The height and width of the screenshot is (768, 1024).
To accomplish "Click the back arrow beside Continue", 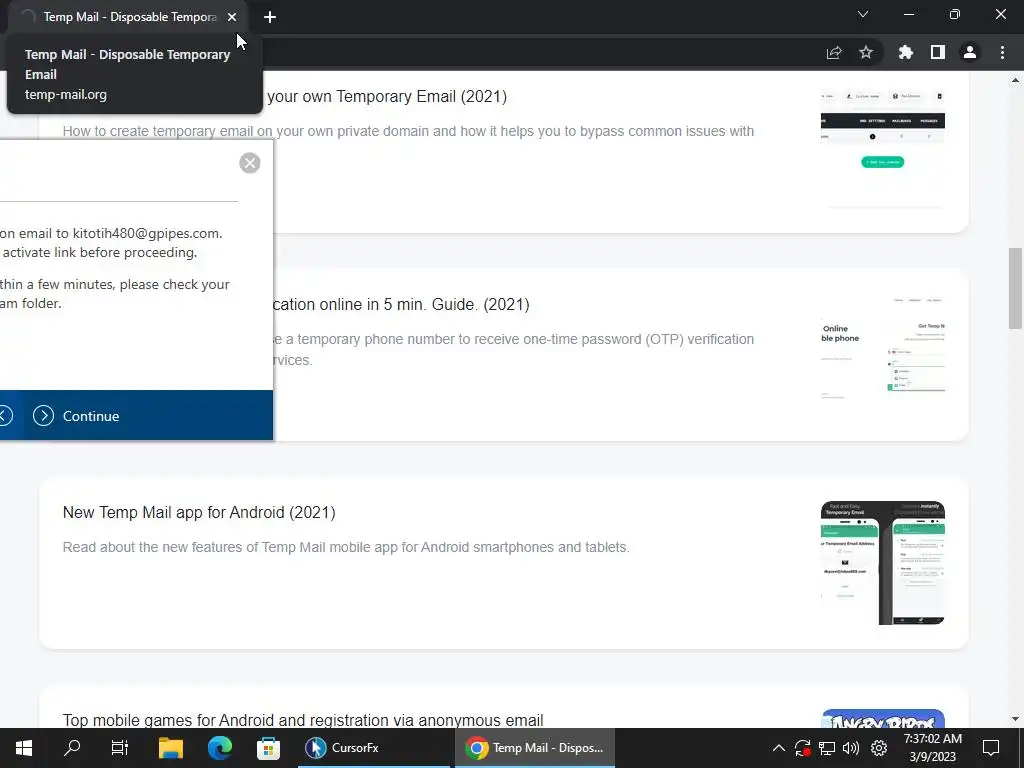I will (6, 415).
